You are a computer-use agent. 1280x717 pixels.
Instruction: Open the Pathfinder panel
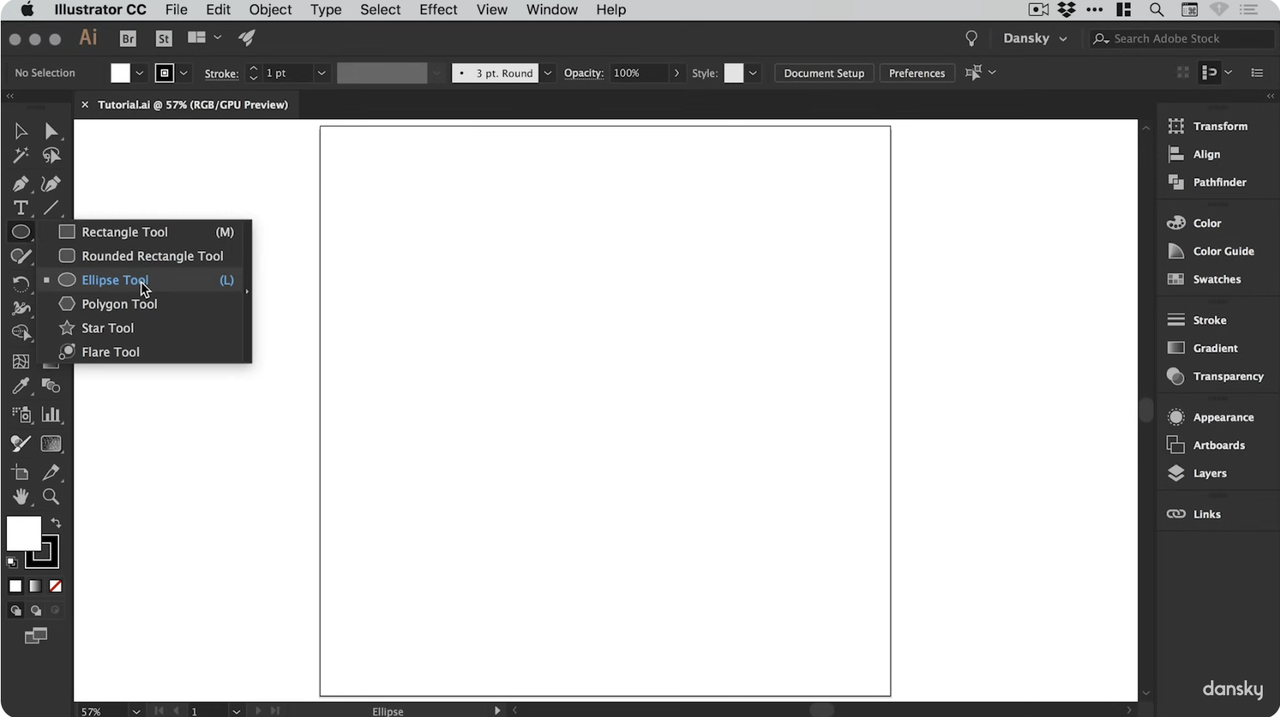(x=1207, y=182)
